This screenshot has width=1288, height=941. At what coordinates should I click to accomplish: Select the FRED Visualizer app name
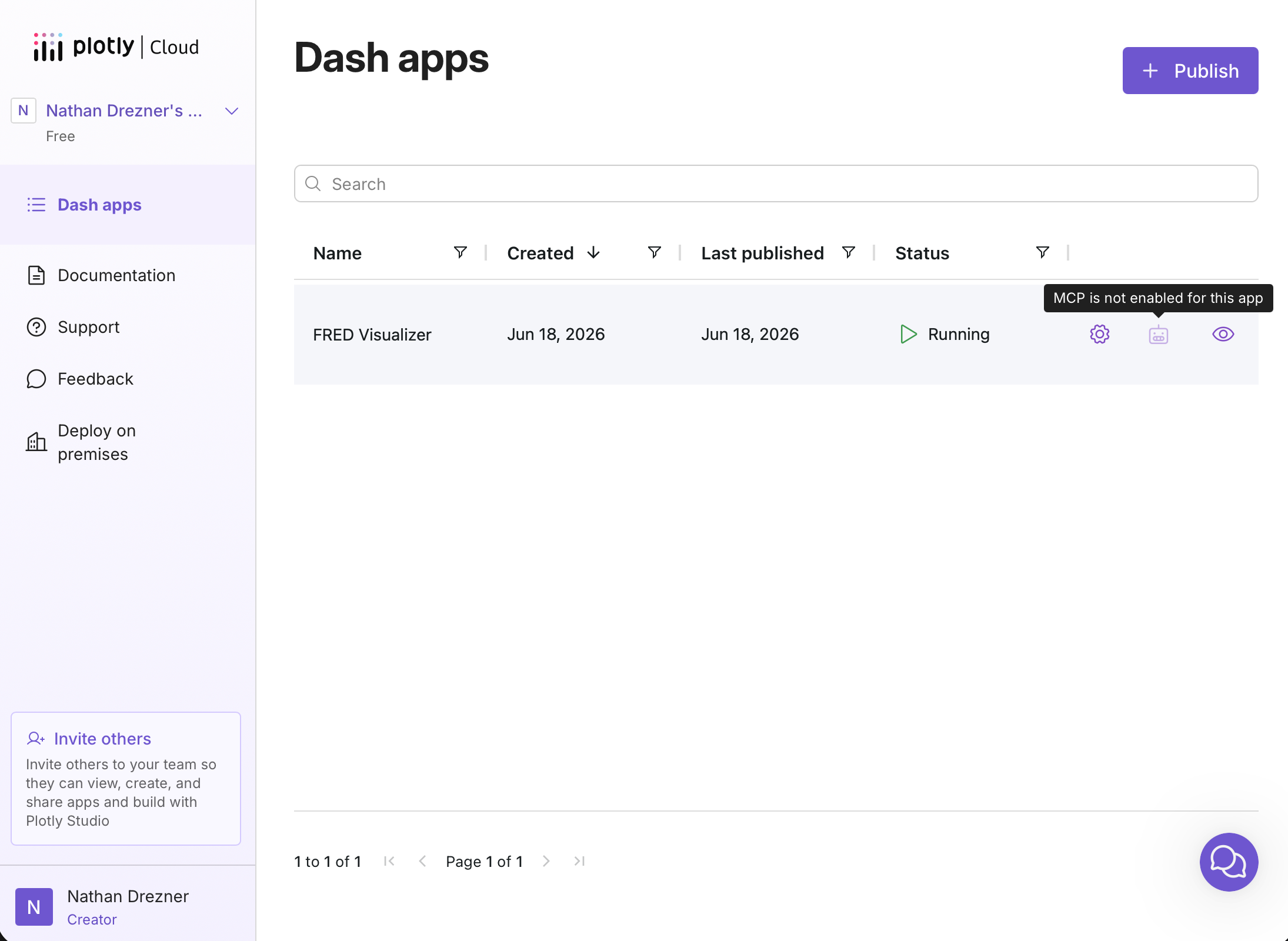[372, 334]
